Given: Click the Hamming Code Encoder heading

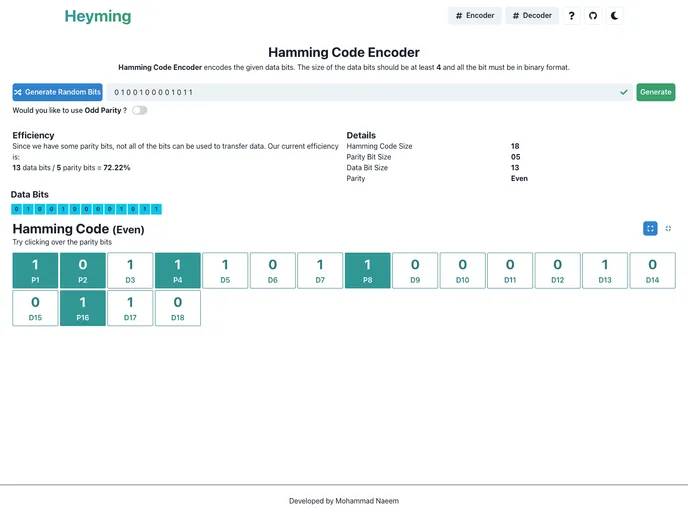Looking at the screenshot, I should (344, 52).
